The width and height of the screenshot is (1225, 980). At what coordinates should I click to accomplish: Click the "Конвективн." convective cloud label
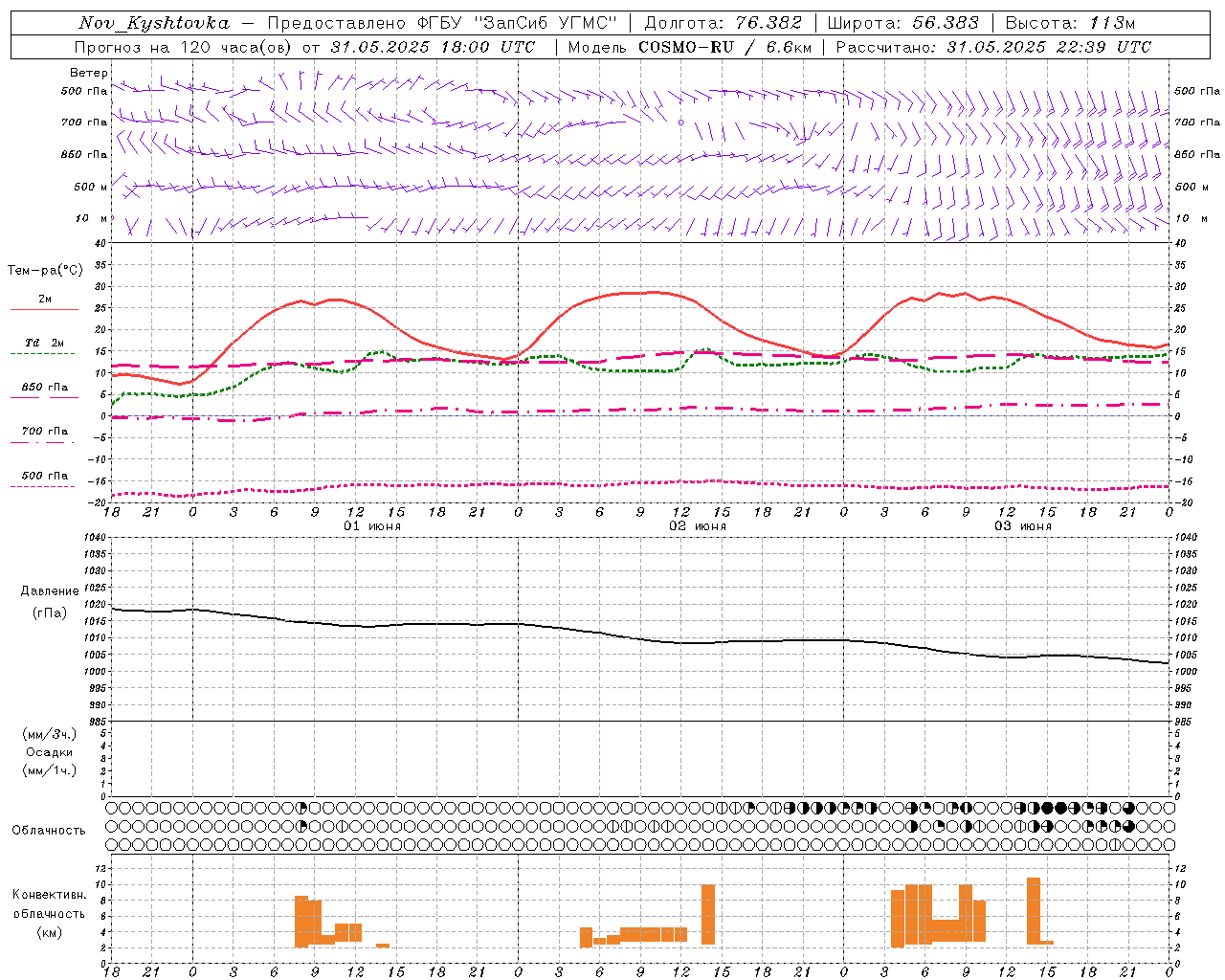pos(49,895)
